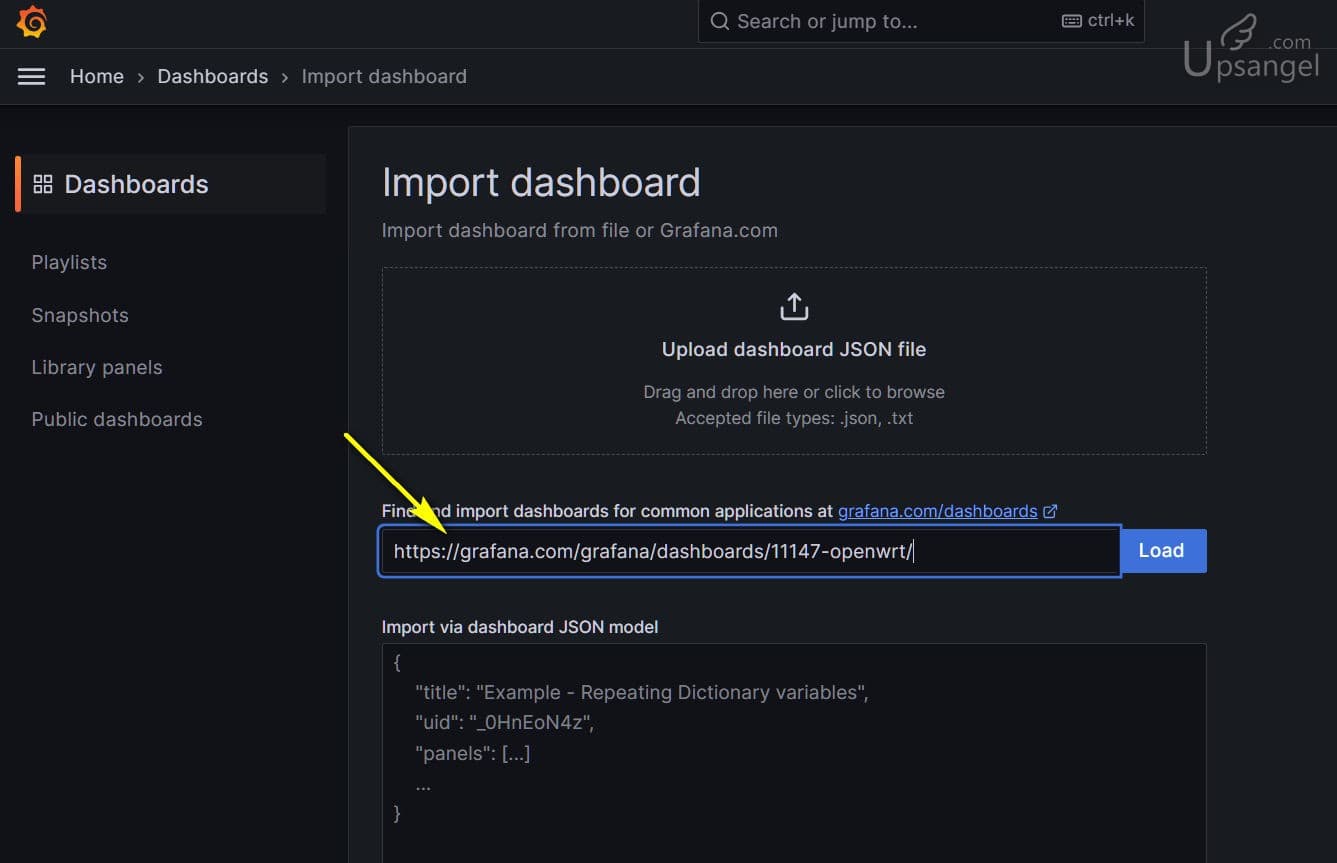Screen dimensions: 1337x863
Task: Click the ctrl+k keyboard shortcut badge
Action: pos(1096,20)
